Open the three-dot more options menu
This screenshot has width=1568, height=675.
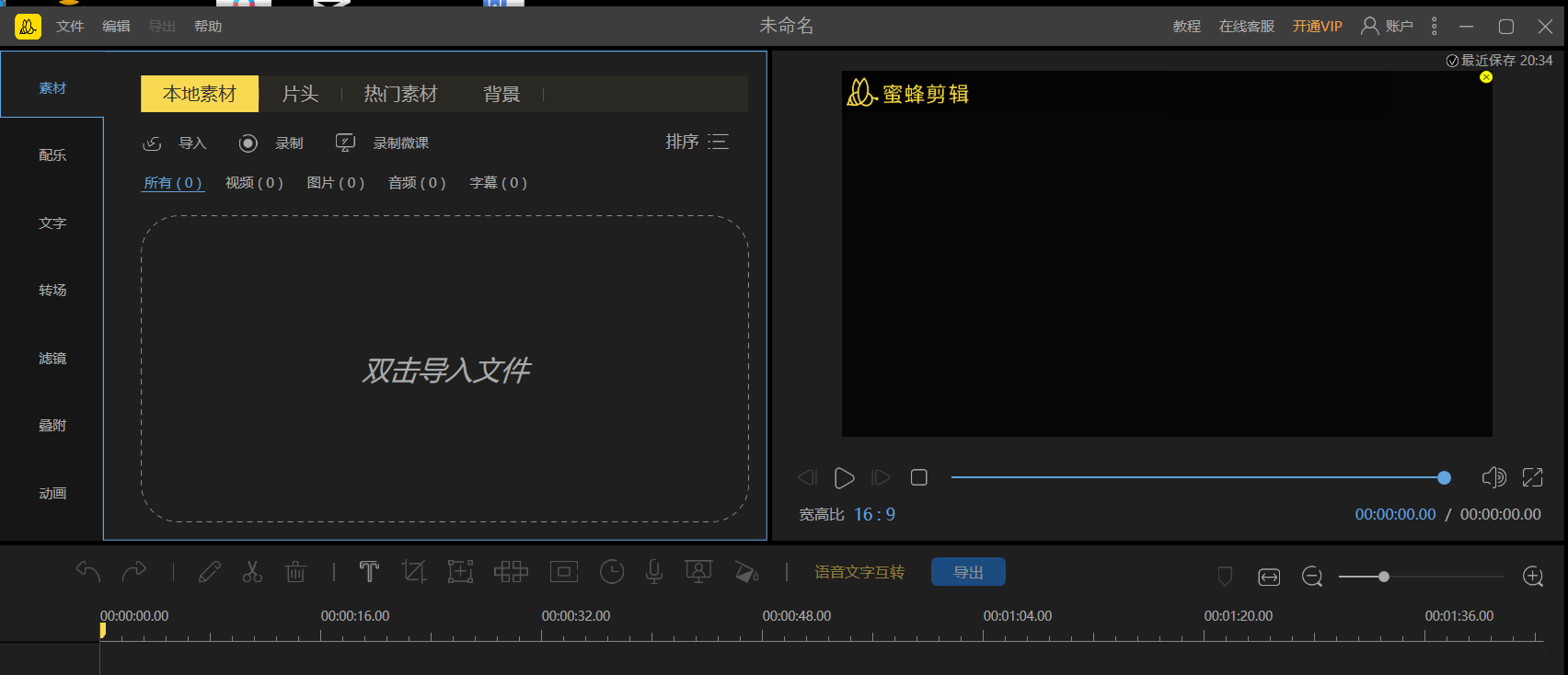[1434, 27]
